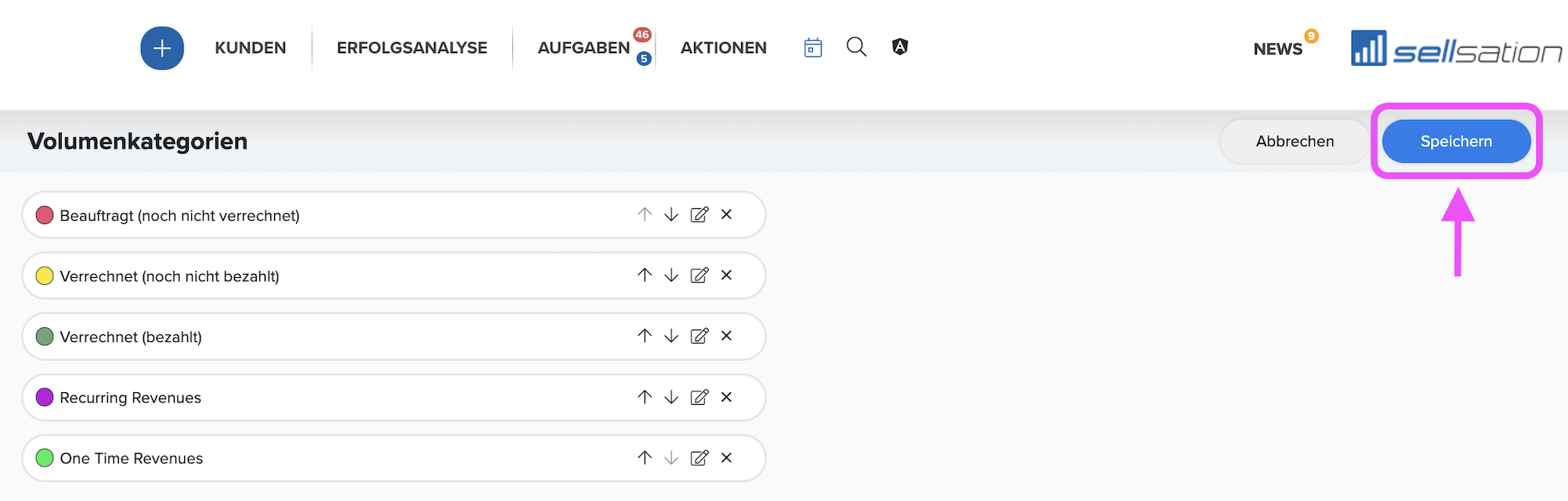Image resolution: width=1568 pixels, height=501 pixels.
Task: Open the ERFOLGSANALYSE menu
Action: coord(412,48)
